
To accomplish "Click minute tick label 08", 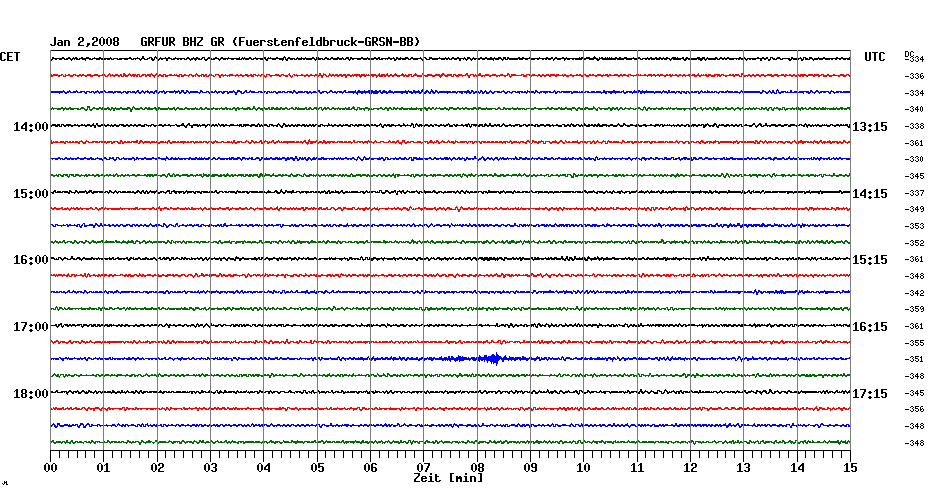I will pos(477,467).
